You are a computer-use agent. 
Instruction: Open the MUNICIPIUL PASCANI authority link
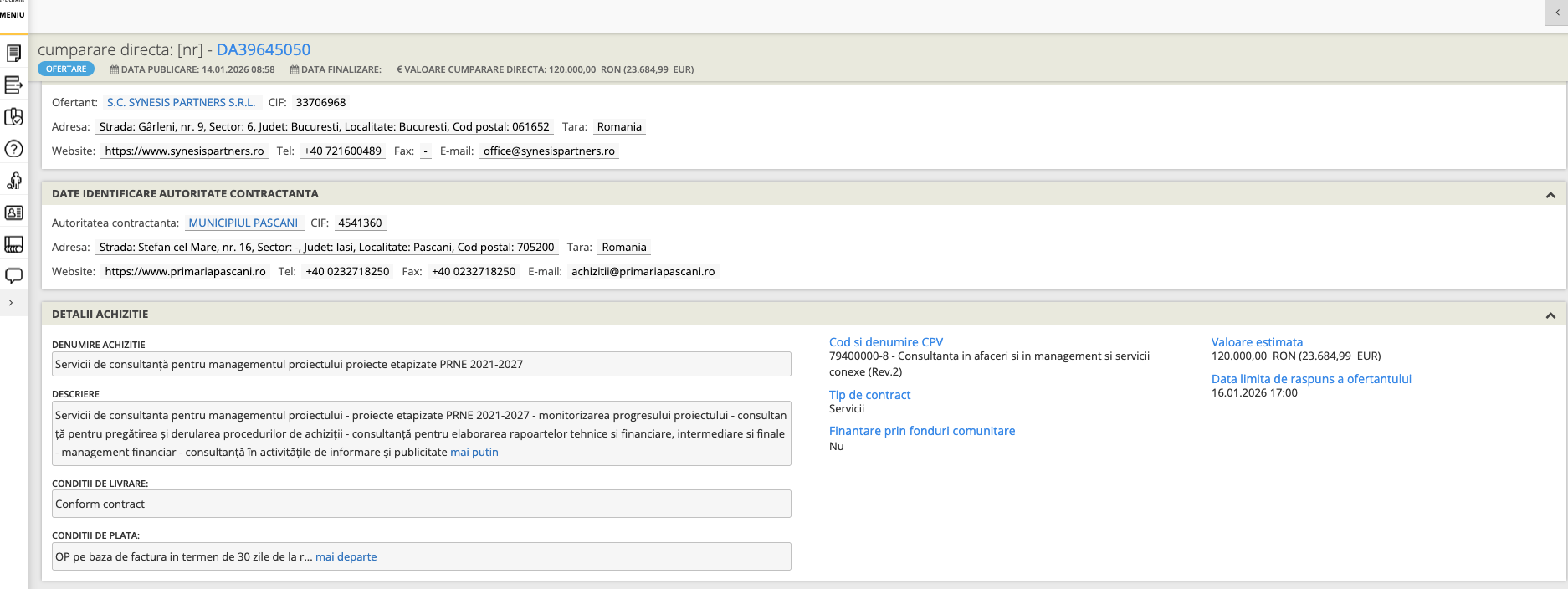[x=243, y=223]
